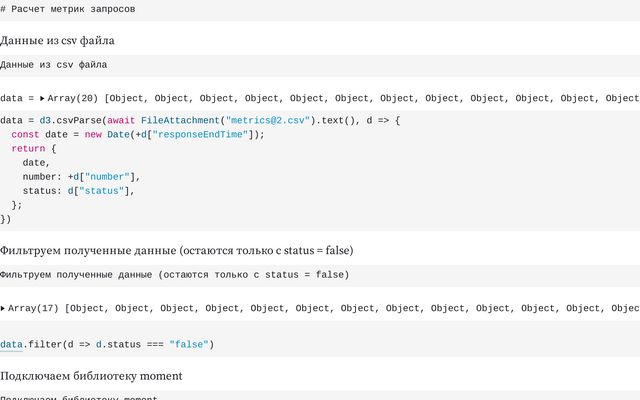Click the Array(20) output label
This screenshot has width=640, height=400.
[x=74, y=99]
